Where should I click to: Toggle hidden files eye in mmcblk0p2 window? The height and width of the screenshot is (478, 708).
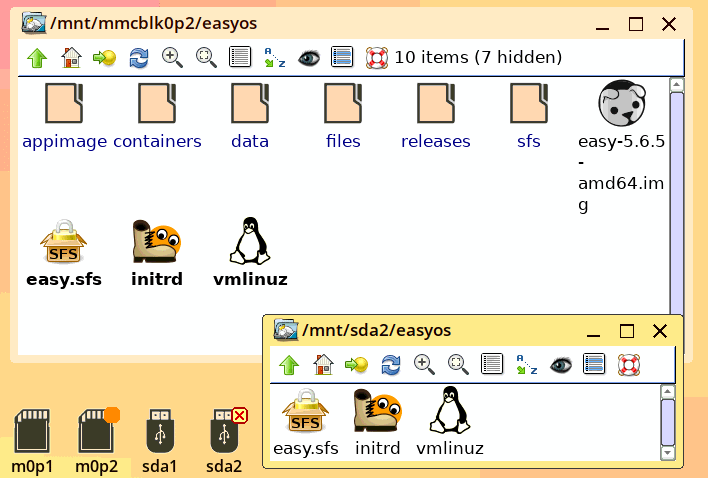pyautogui.click(x=309, y=58)
